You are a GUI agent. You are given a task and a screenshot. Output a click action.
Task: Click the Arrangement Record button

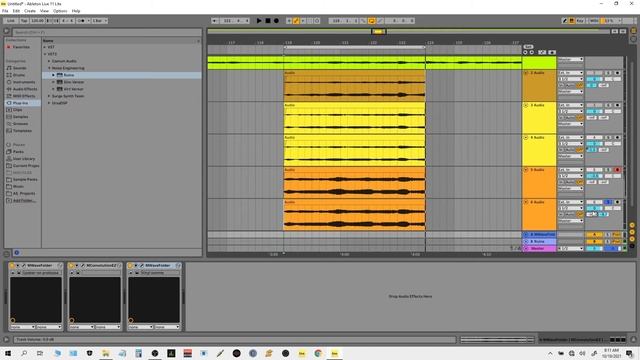click(x=276, y=21)
